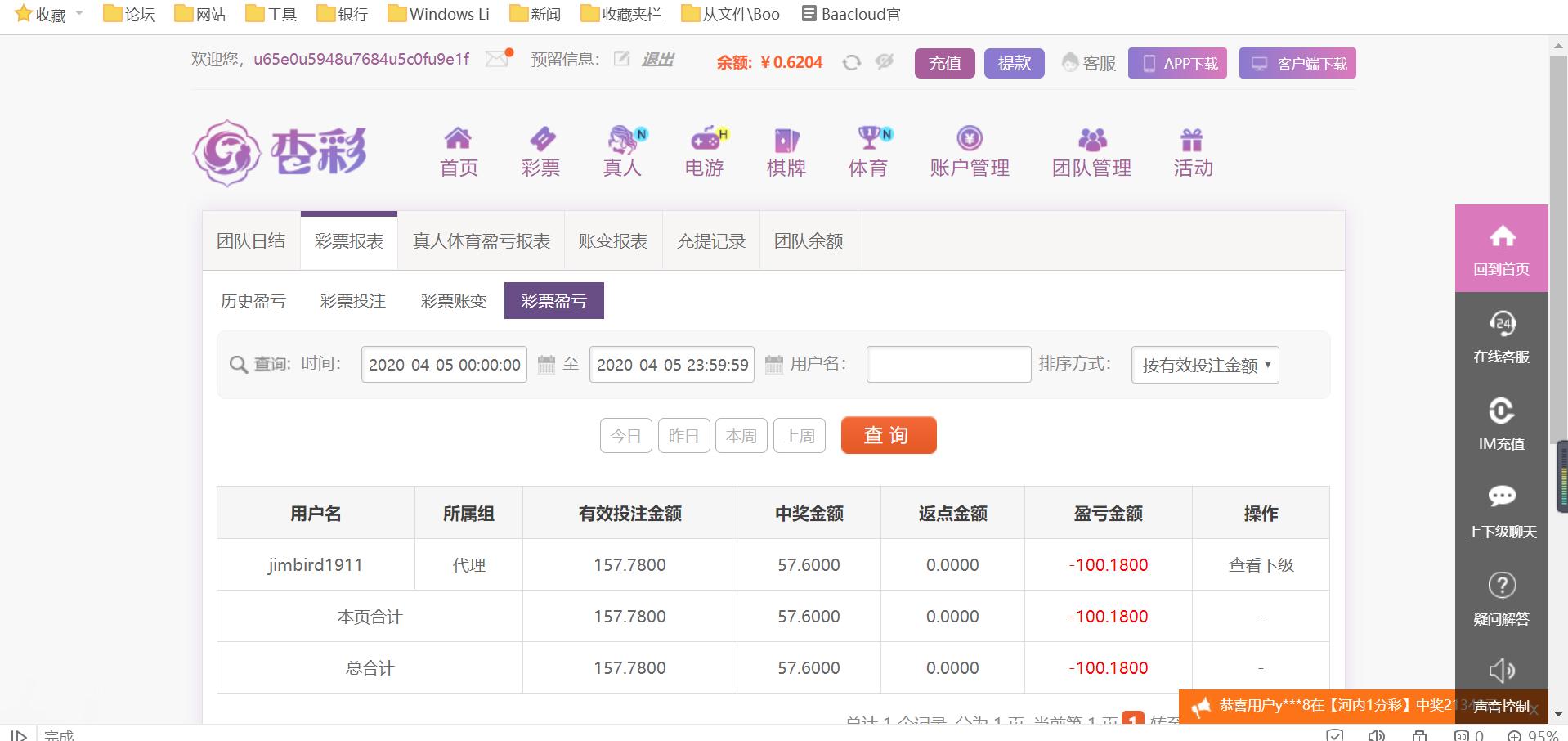The width and height of the screenshot is (1568, 741).
Task: Expand the 按有效投注金额 sort dropdown
Action: (1205, 365)
